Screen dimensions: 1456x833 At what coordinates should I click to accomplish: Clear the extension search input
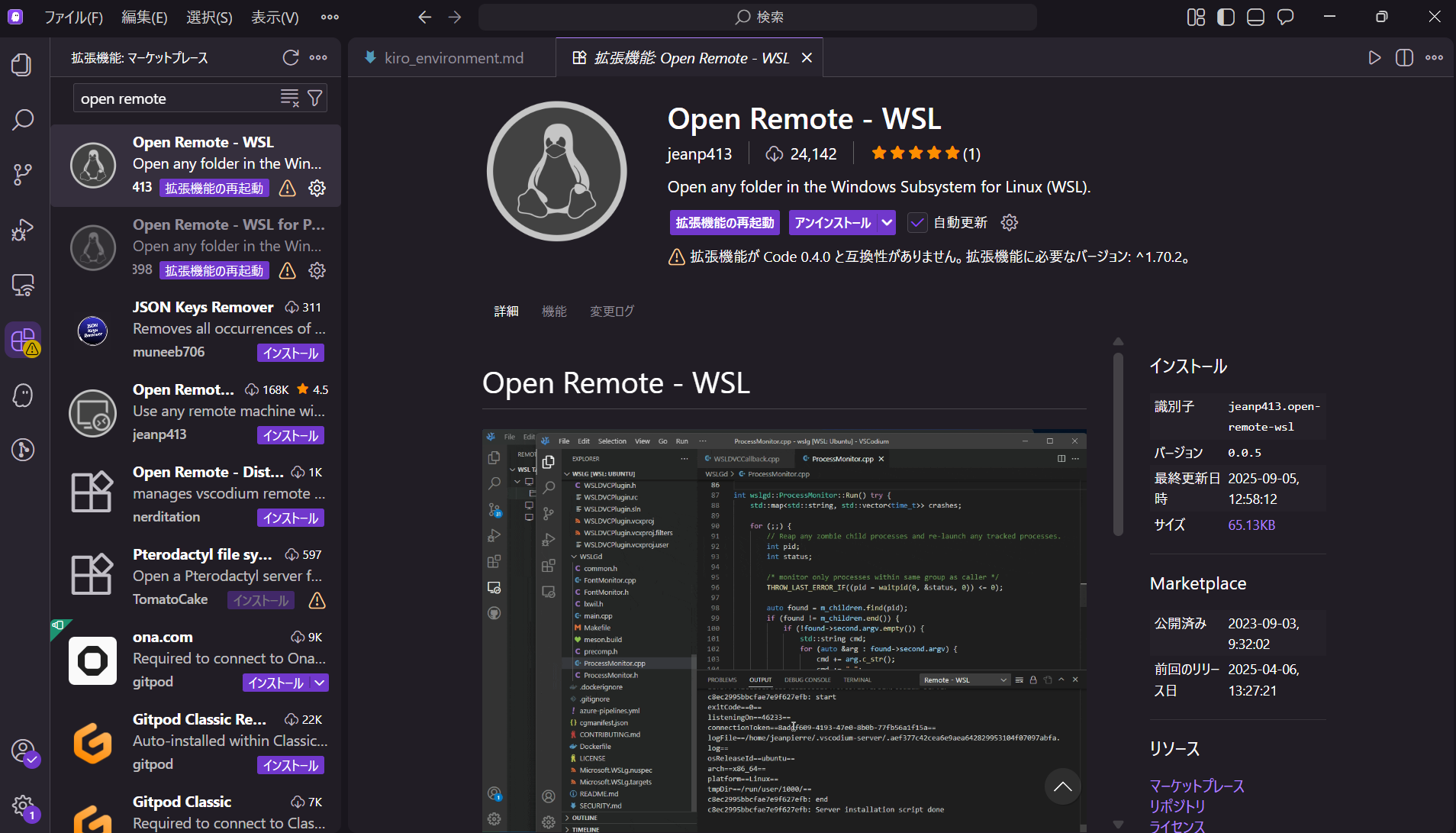point(288,98)
